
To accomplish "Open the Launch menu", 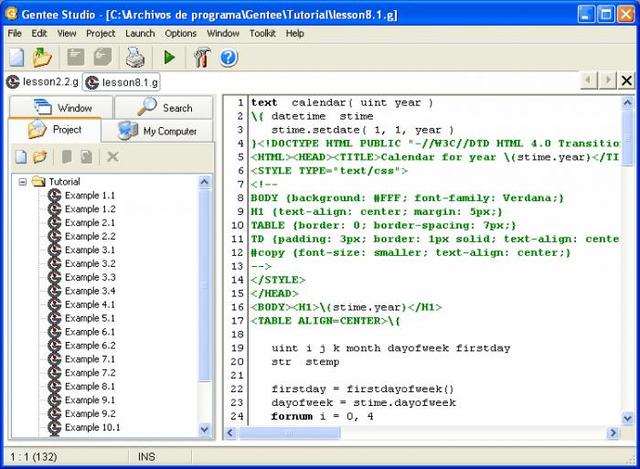I will pyautogui.click(x=140, y=33).
